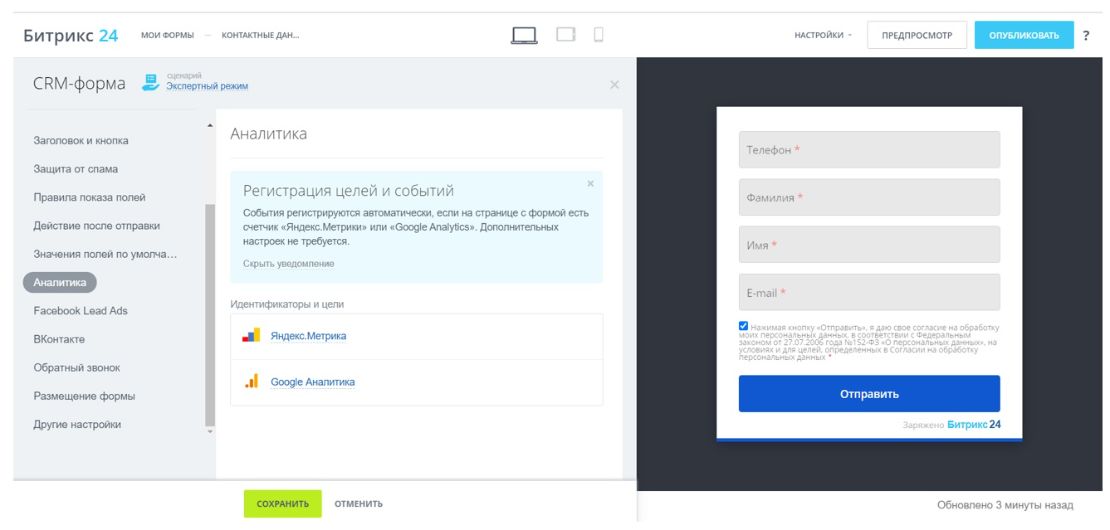Click the Идентификаторы и цели label
This screenshot has width=1110, height=530.
(287, 304)
